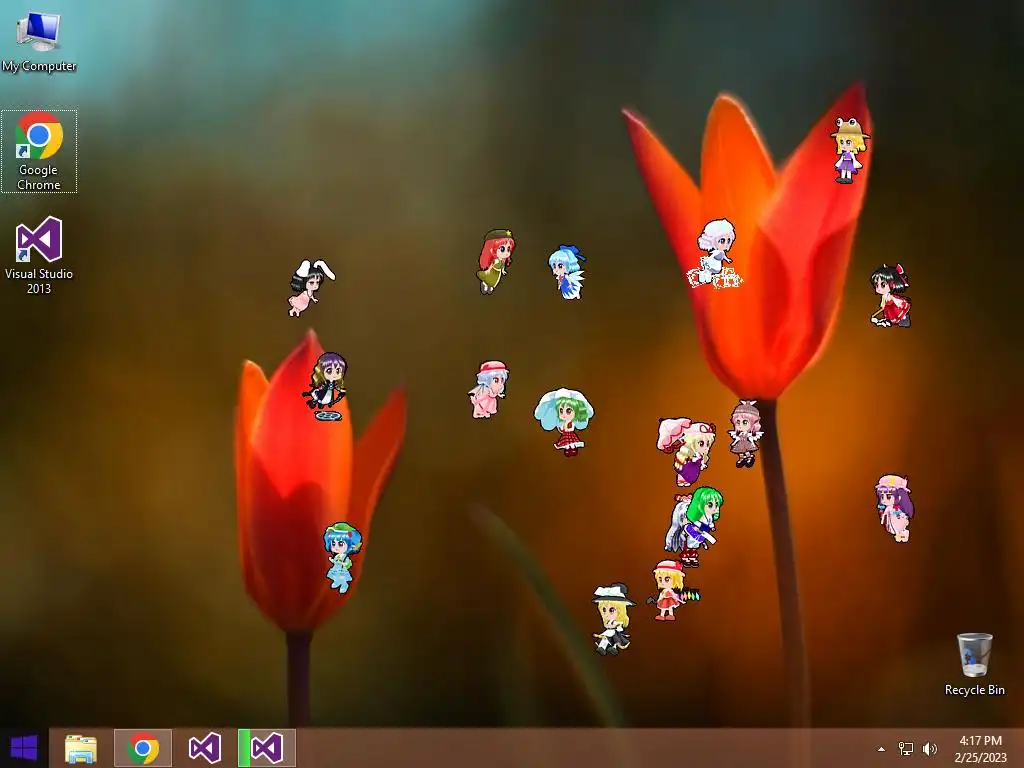Click the blue-haired ice fairy character

pos(567,272)
